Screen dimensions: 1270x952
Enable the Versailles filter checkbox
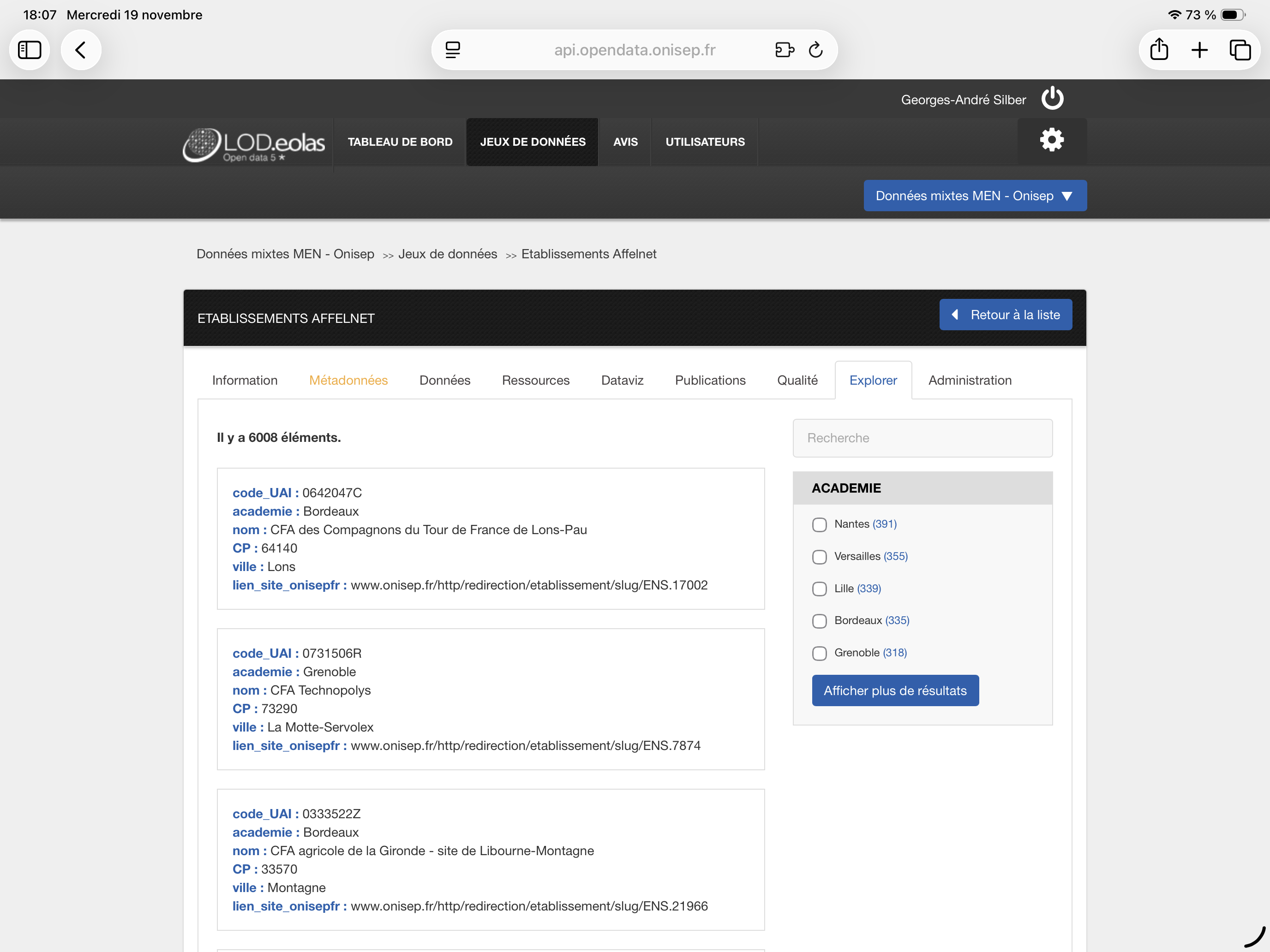click(x=819, y=557)
